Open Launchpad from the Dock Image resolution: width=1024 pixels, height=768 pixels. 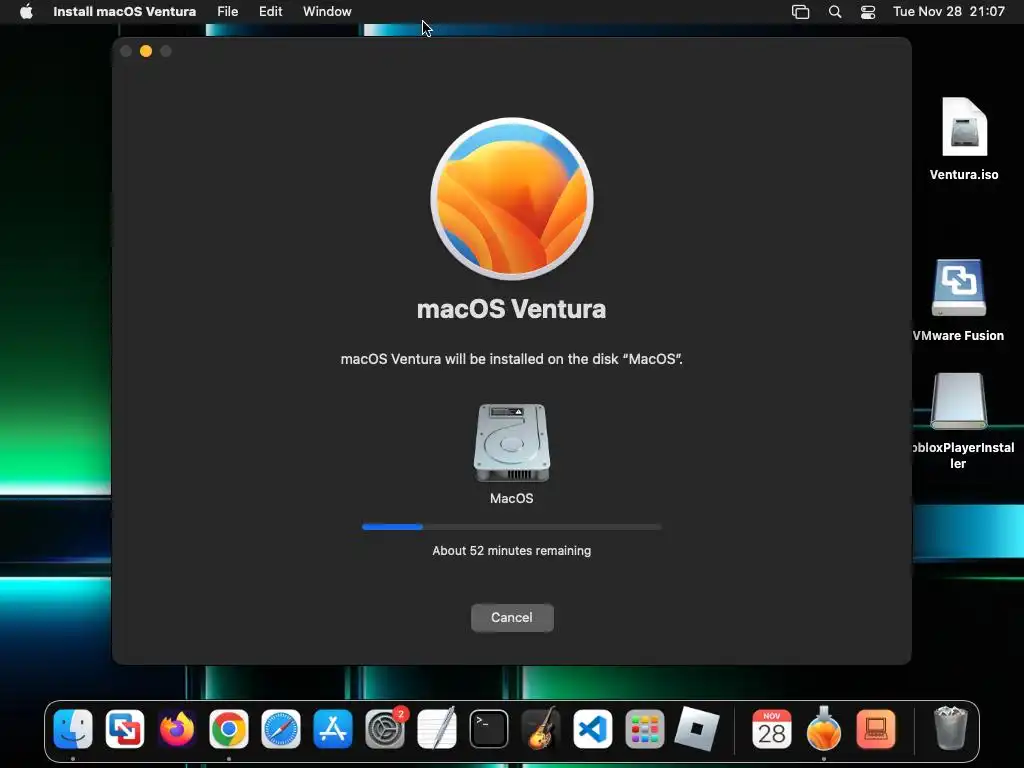(645, 729)
